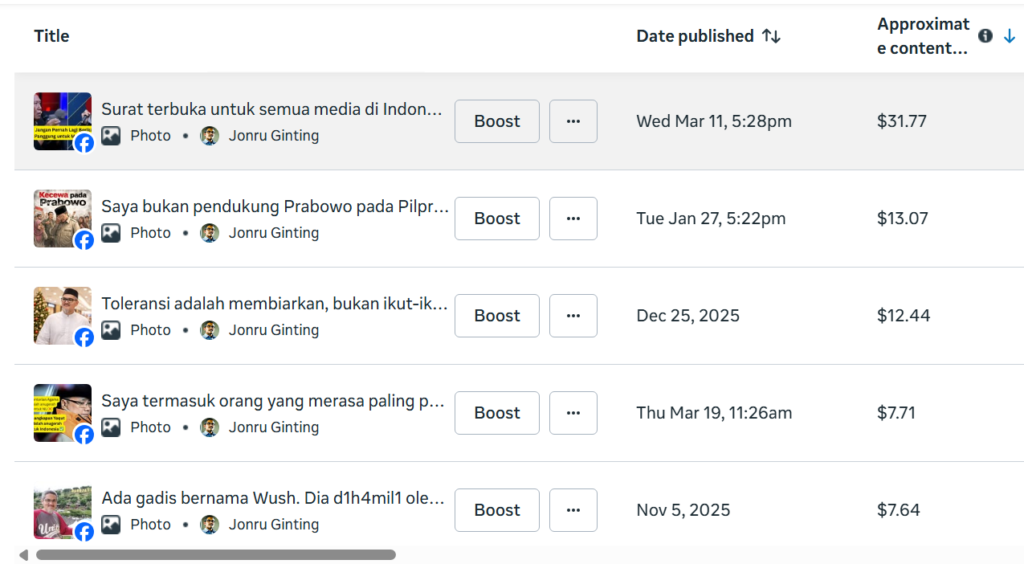Click the horizontal scrollbar thumb
The width and height of the screenshot is (1024, 564).
215,554
